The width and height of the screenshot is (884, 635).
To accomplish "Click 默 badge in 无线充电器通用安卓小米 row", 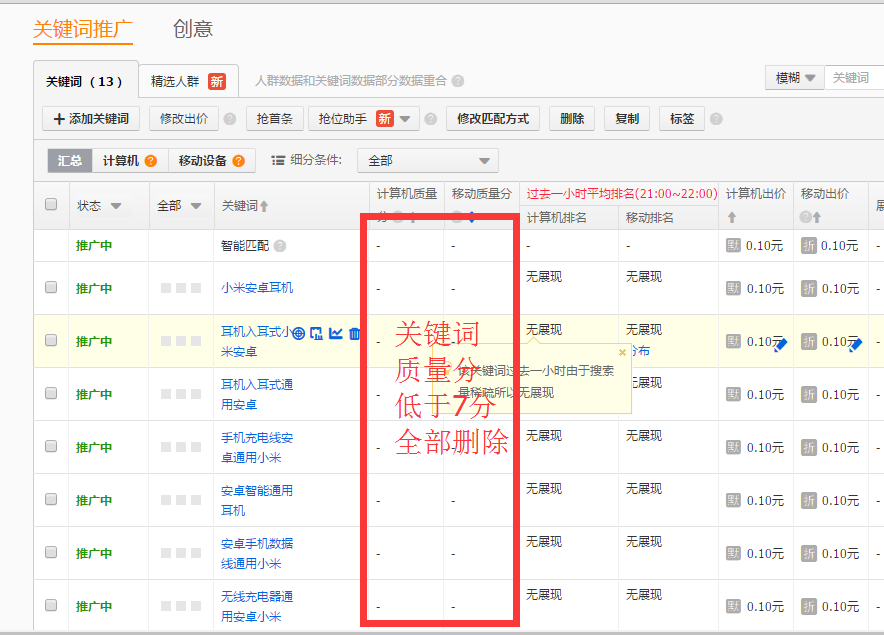I will tap(733, 606).
